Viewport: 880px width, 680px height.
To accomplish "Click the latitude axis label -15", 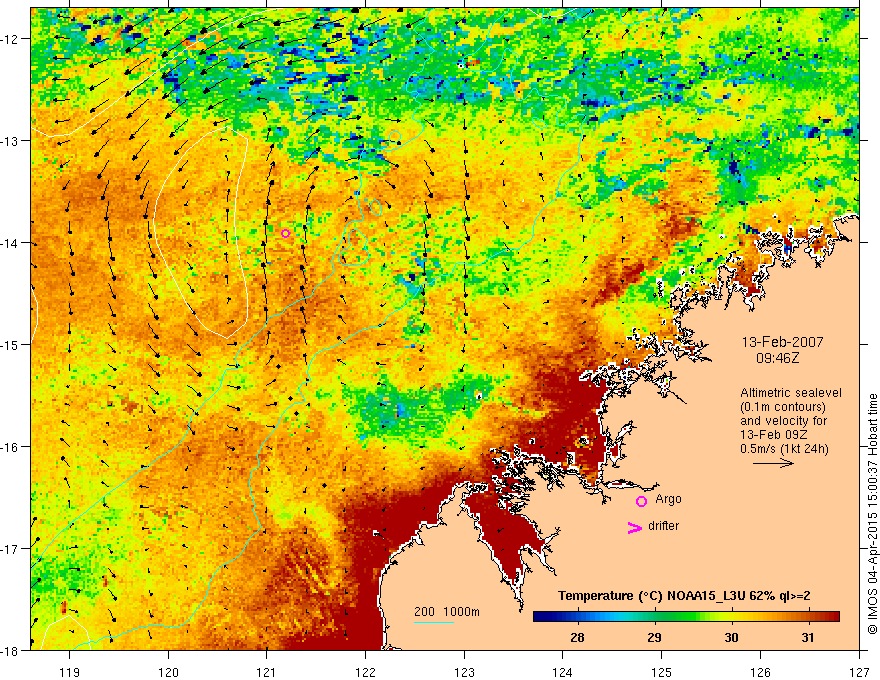I will (10, 344).
